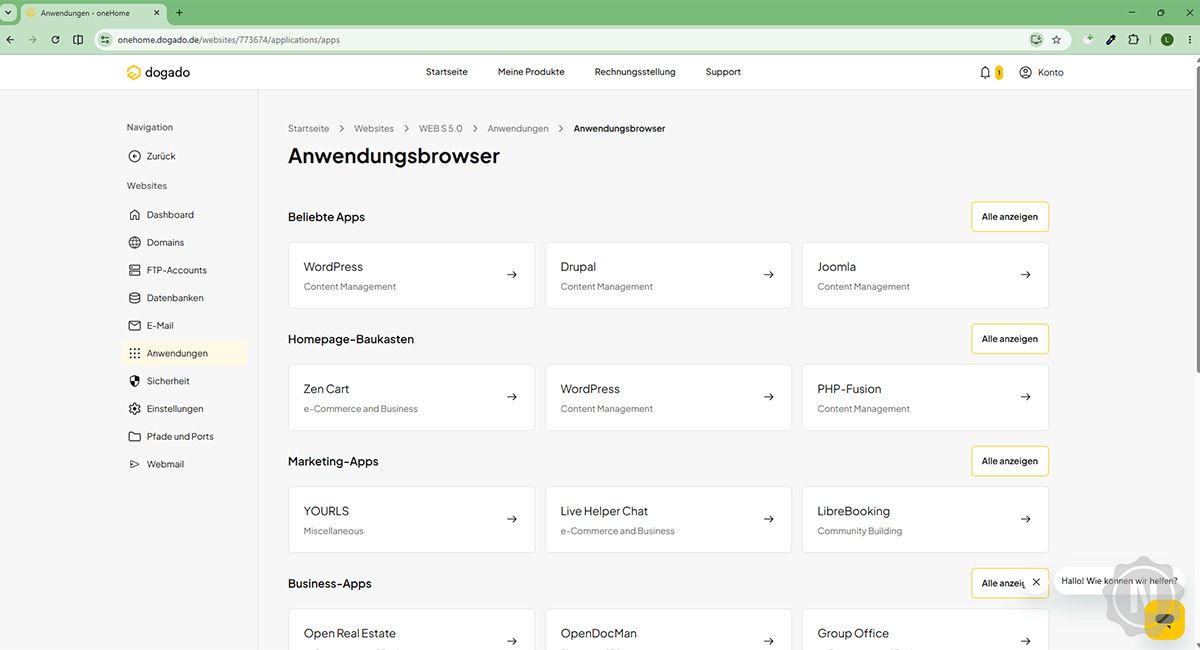Show all Marketing-Apps

pyautogui.click(x=1010, y=461)
